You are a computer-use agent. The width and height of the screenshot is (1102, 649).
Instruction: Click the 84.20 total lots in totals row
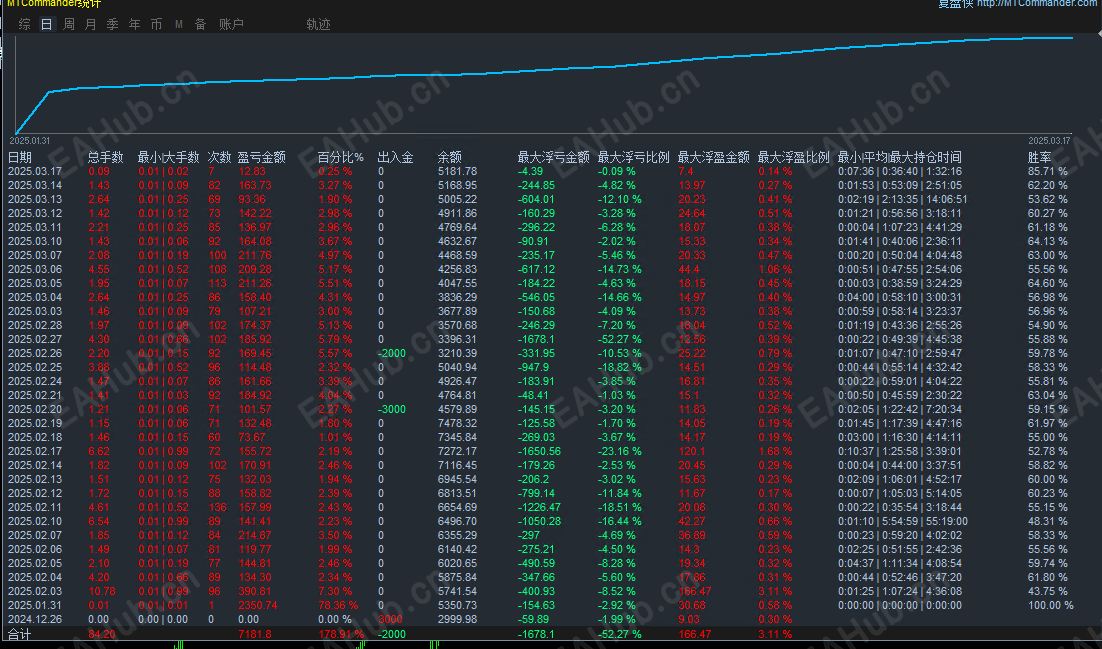click(102, 634)
